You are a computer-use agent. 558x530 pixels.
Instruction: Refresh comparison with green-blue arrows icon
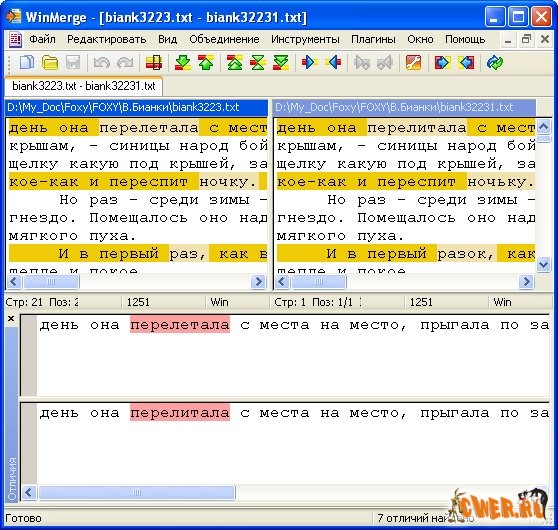click(x=495, y=63)
